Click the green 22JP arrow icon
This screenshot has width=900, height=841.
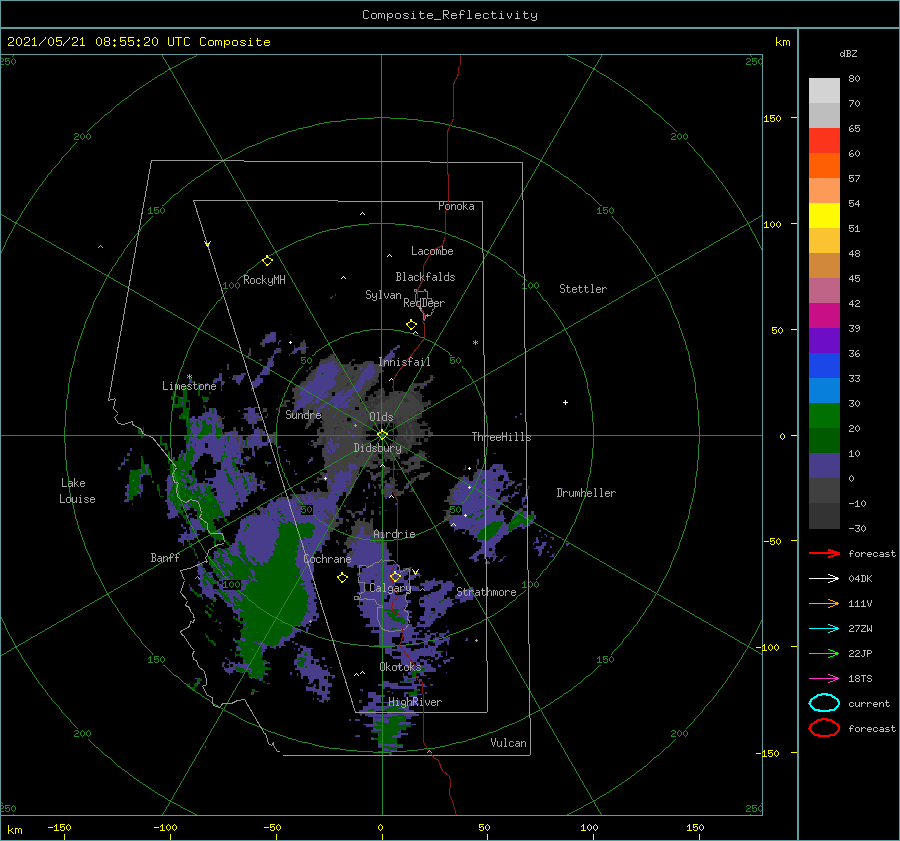point(824,653)
